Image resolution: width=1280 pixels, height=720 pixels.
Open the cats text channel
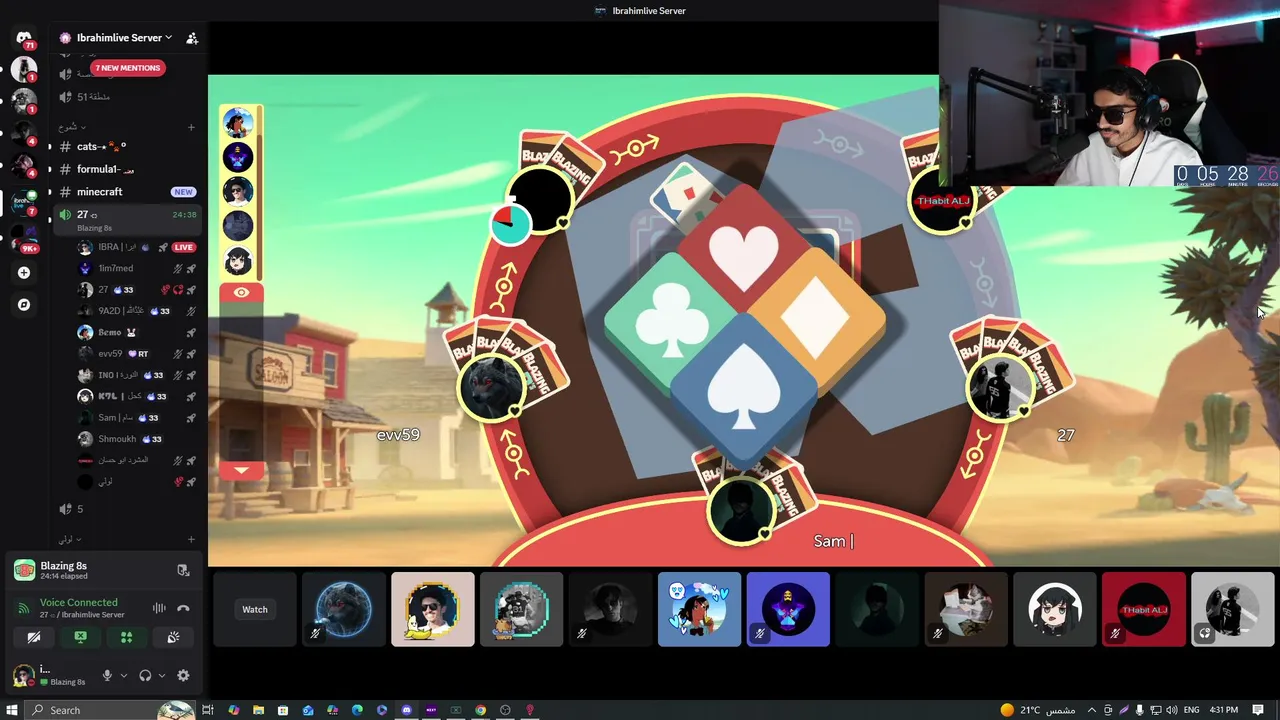pos(127,147)
